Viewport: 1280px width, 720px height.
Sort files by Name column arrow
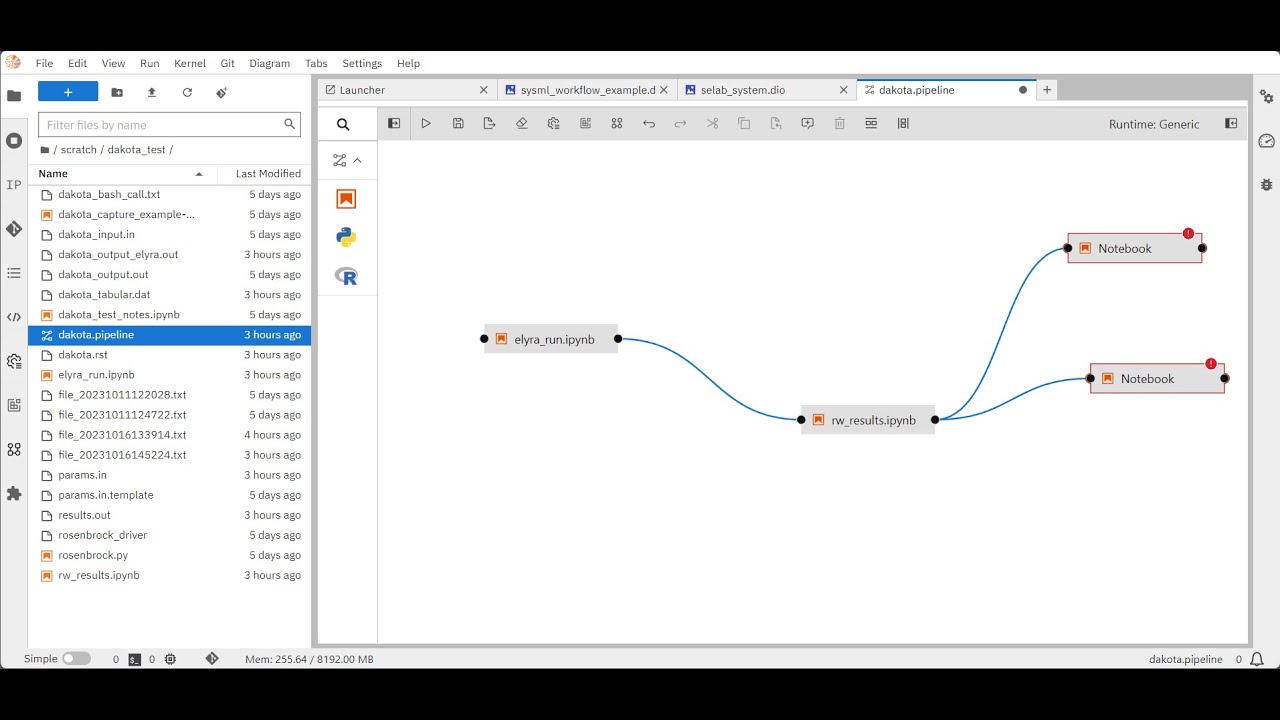[198, 174]
